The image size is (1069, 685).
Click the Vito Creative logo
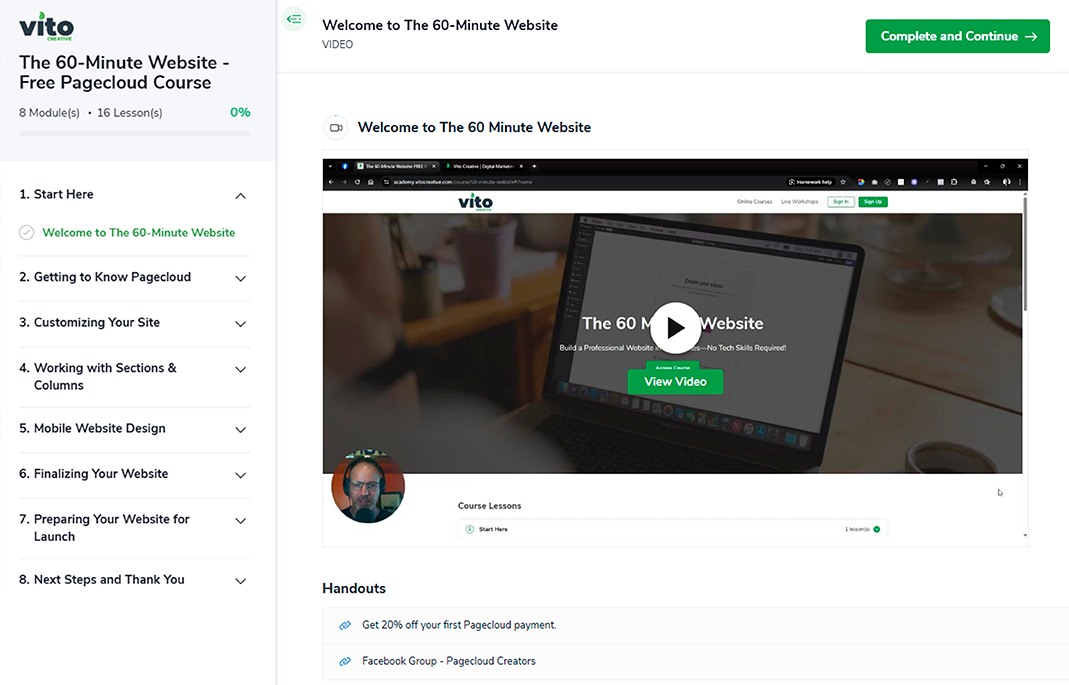pos(46,28)
